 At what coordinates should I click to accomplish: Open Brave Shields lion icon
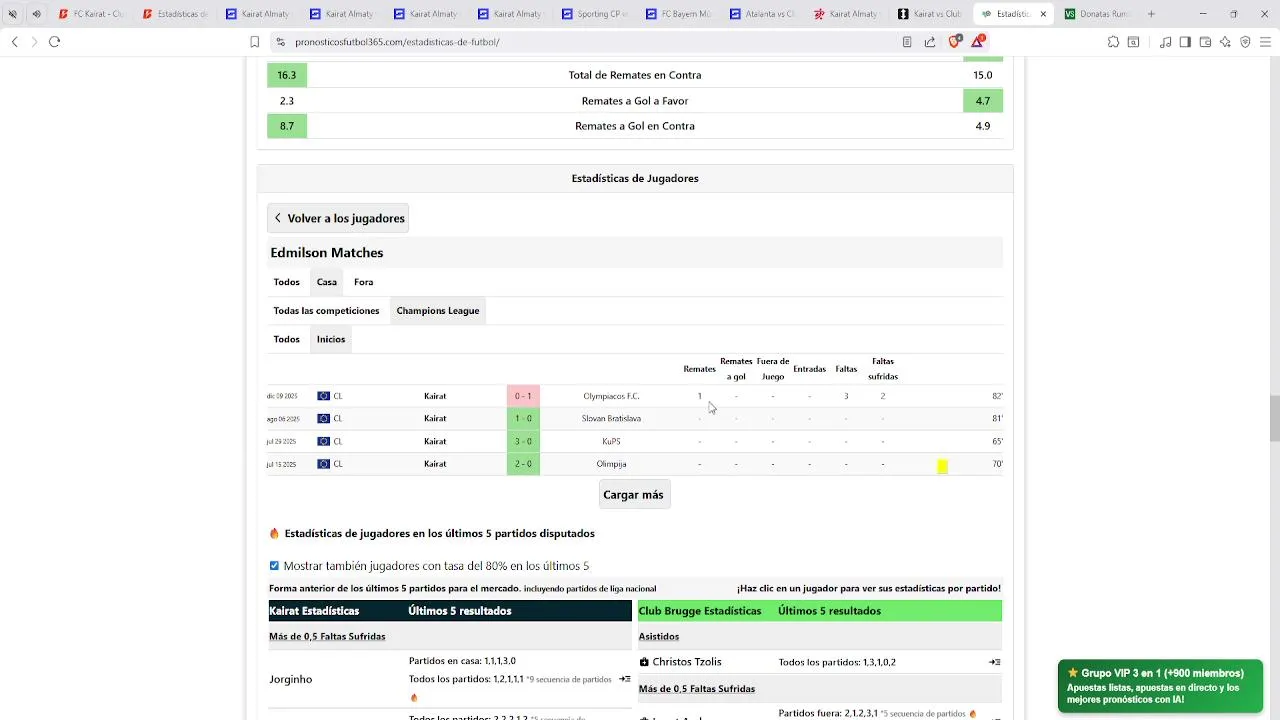click(x=955, y=41)
